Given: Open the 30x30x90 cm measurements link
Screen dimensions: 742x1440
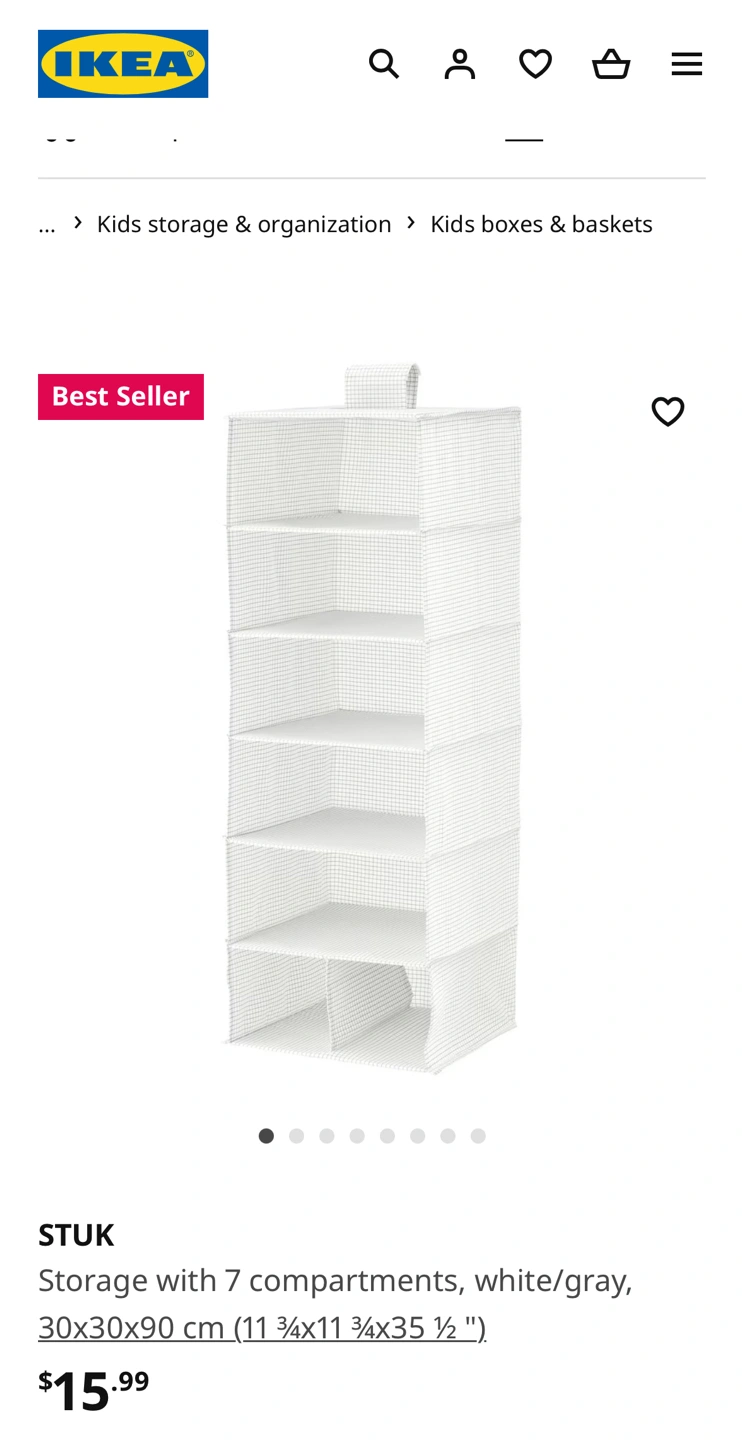Looking at the screenshot, I should click(262, 1327).
